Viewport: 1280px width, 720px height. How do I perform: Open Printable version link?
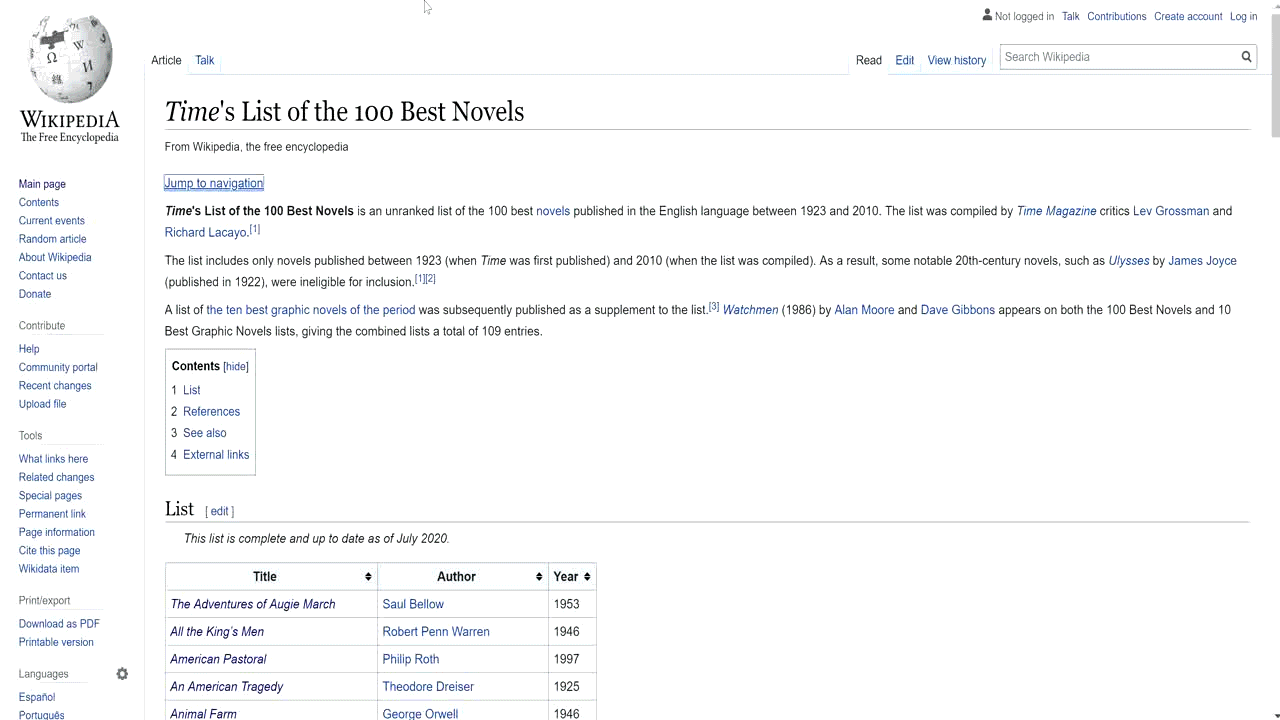[x=56, y=642]
